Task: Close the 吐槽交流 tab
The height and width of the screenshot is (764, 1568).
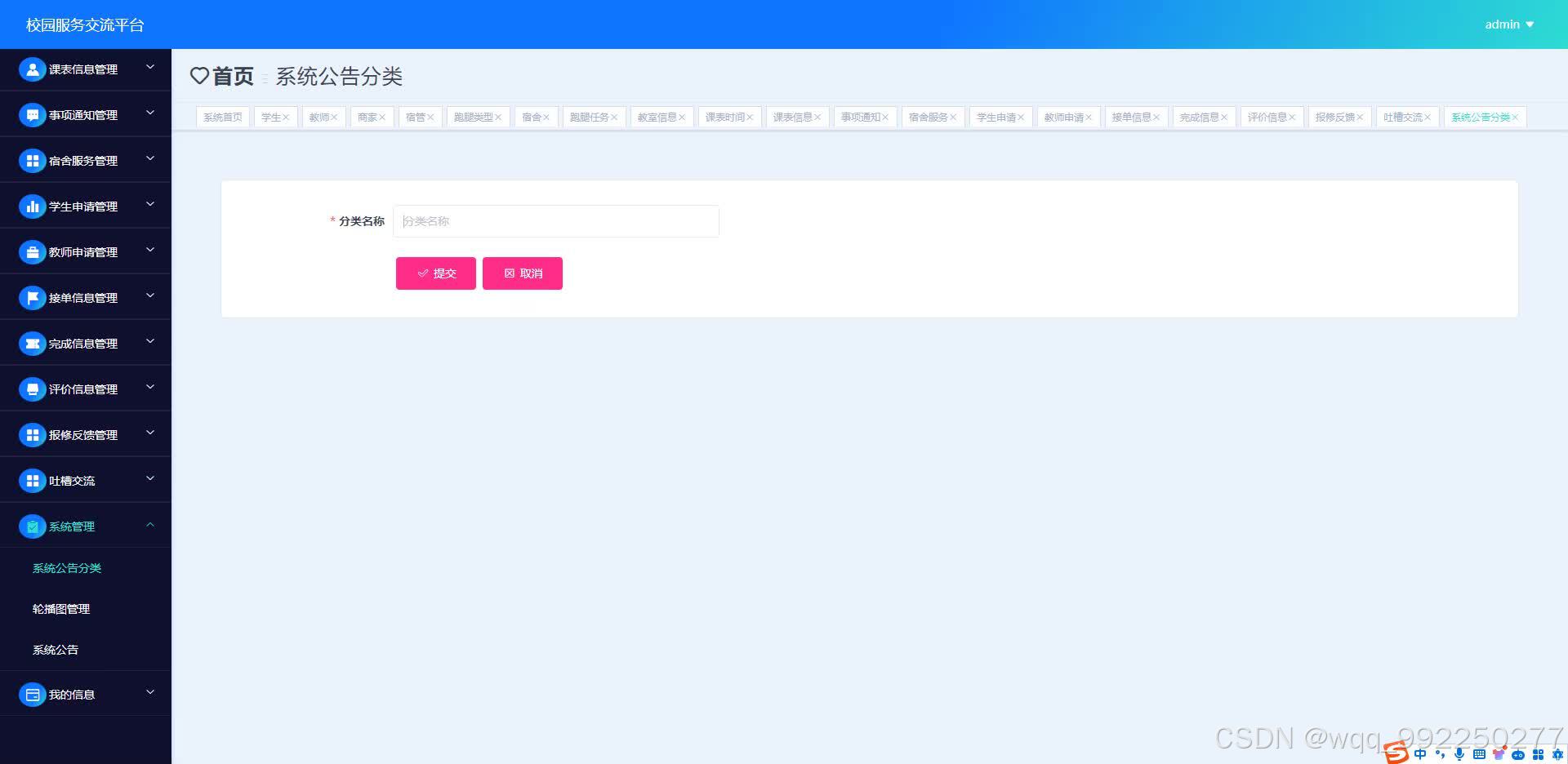Action: point(1428,118)
